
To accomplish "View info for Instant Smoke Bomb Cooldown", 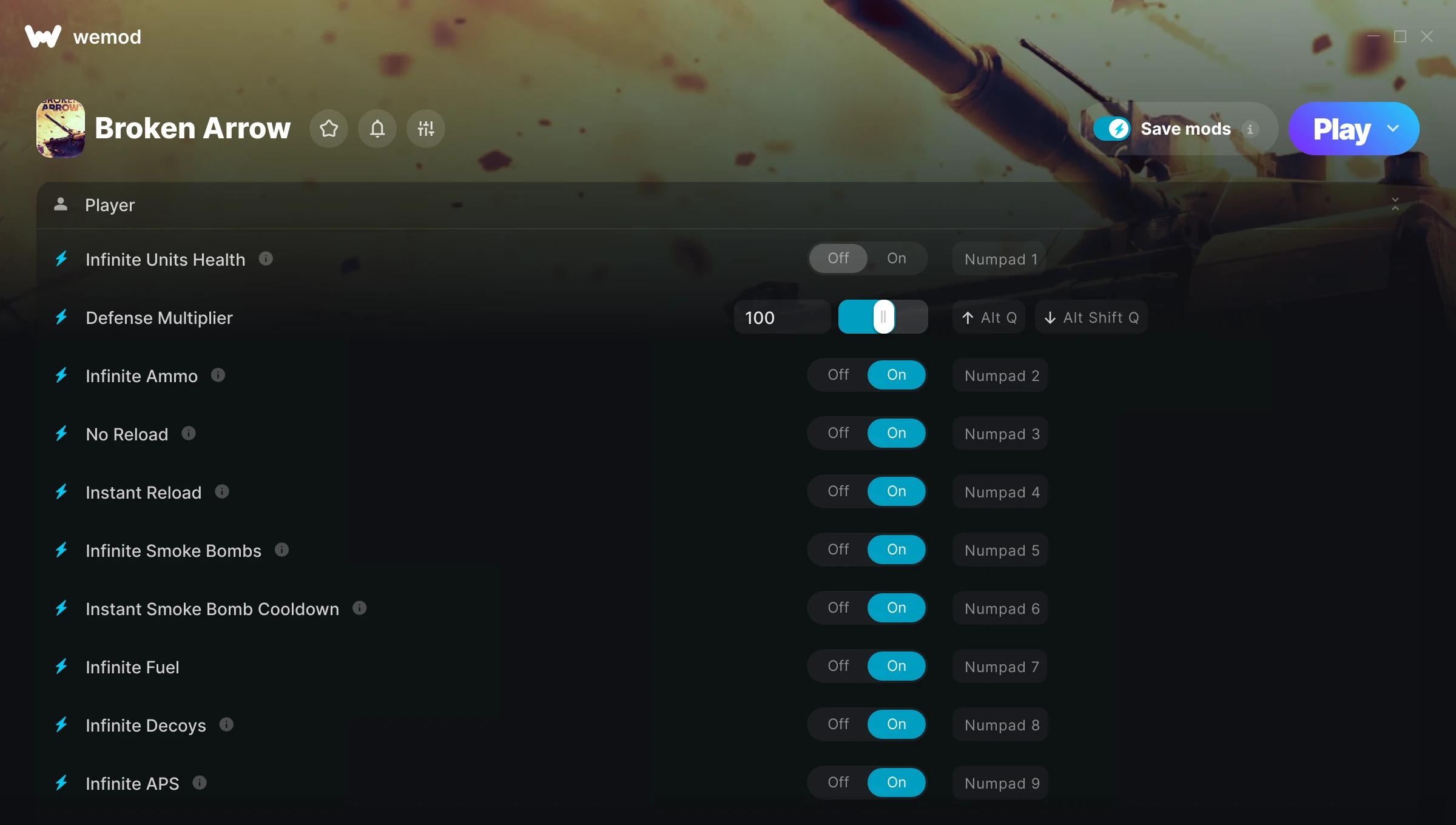I will point(360,608).
